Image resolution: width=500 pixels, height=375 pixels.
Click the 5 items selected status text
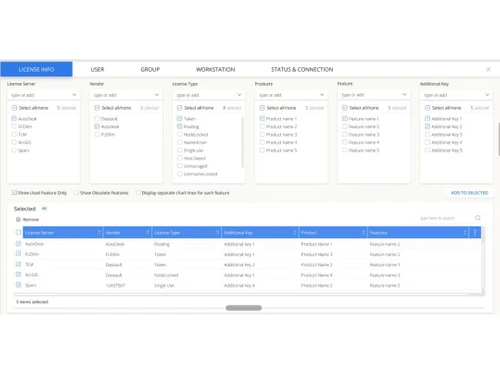[32, 302]
